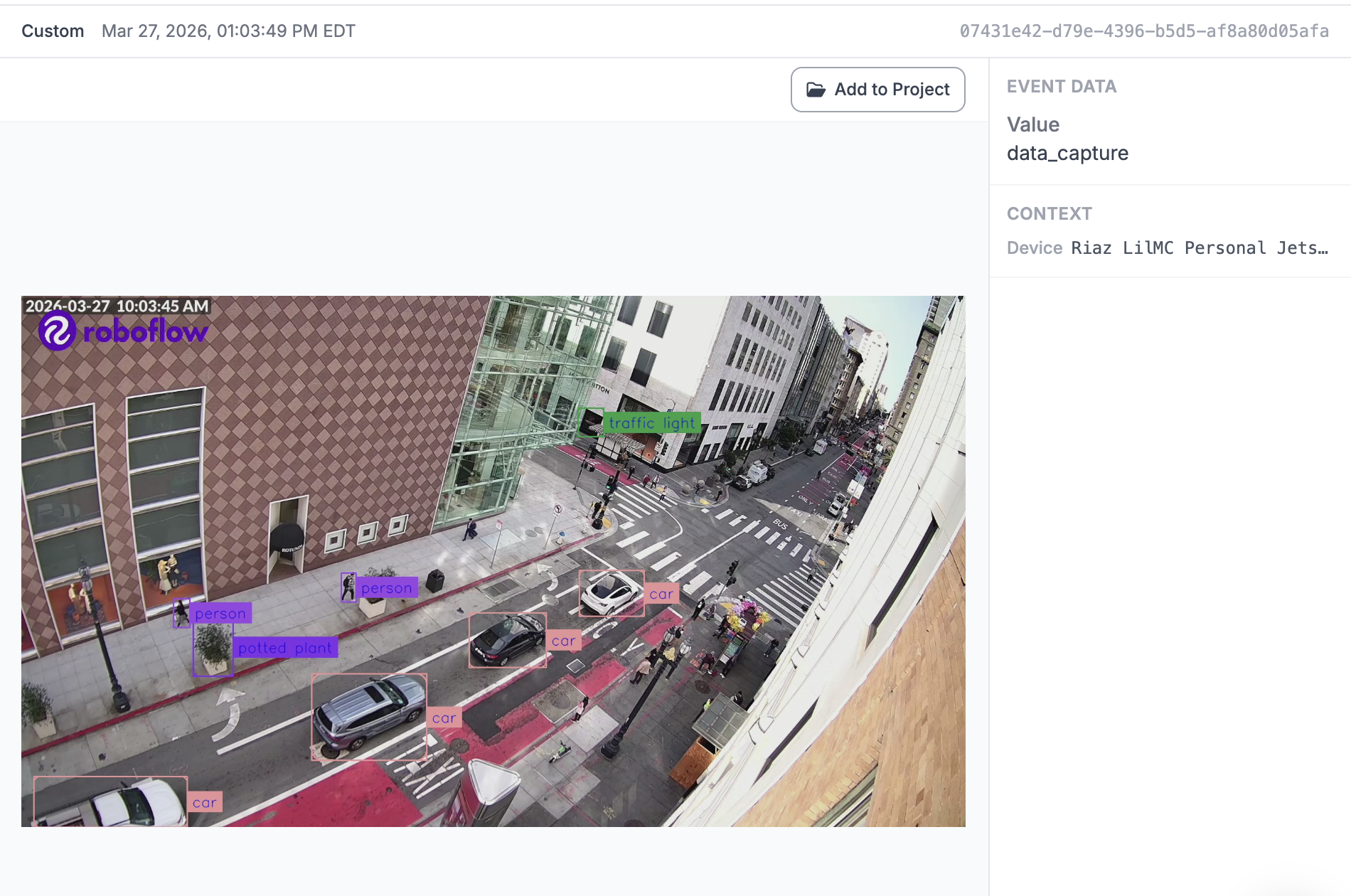Viewport: 1351px width, 896px height.
Task: Click the folder icon in Add to Project
Action: point(815,90)
